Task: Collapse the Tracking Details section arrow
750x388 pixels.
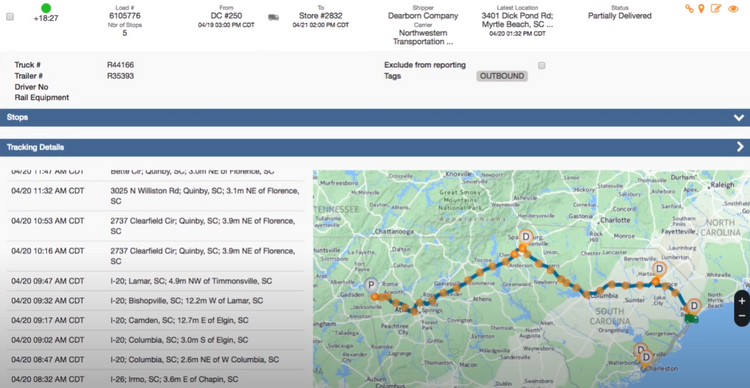Action: [x=740, y=147]
